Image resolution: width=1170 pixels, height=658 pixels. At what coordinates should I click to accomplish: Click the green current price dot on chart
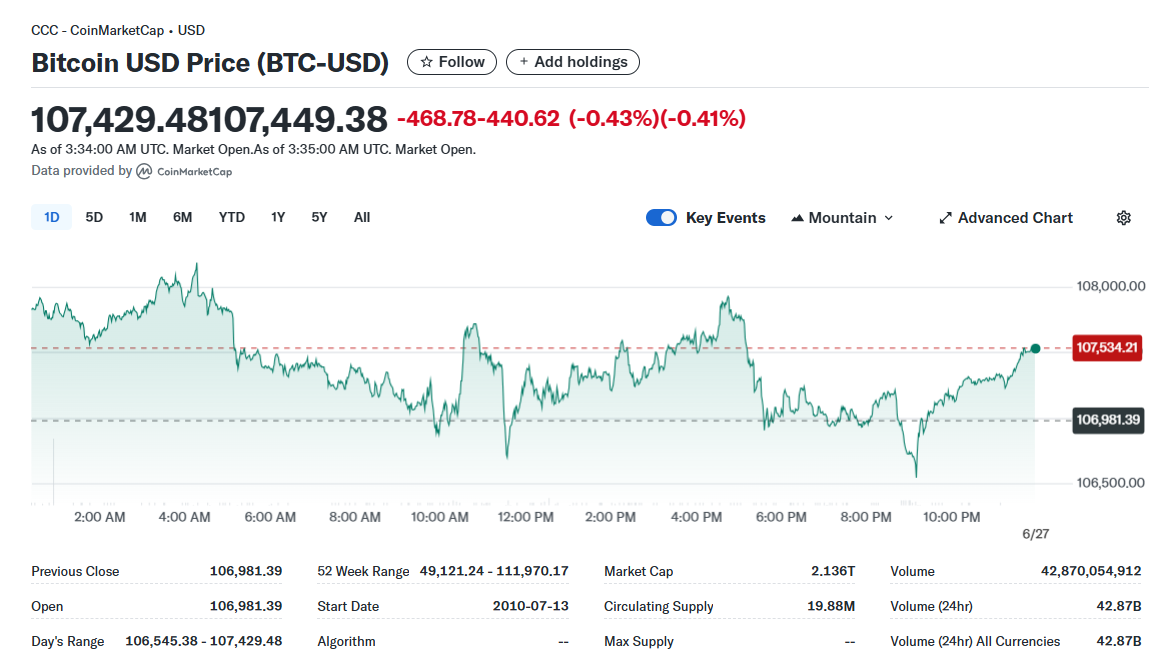click(x=1035, y=348)
